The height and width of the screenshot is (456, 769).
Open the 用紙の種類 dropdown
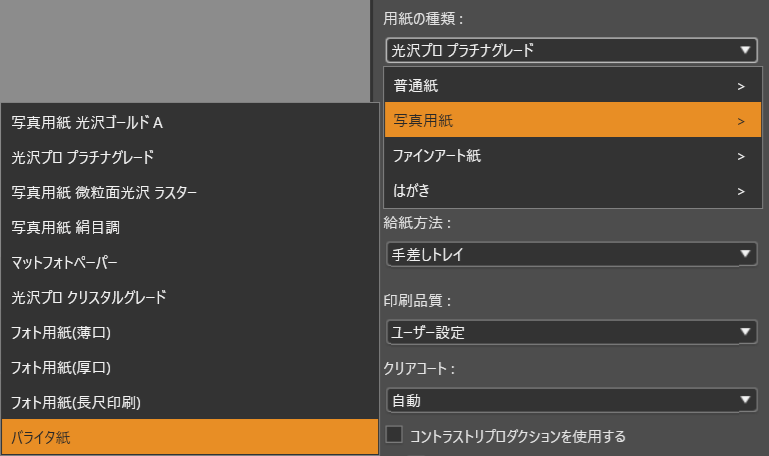coord(571,49)
